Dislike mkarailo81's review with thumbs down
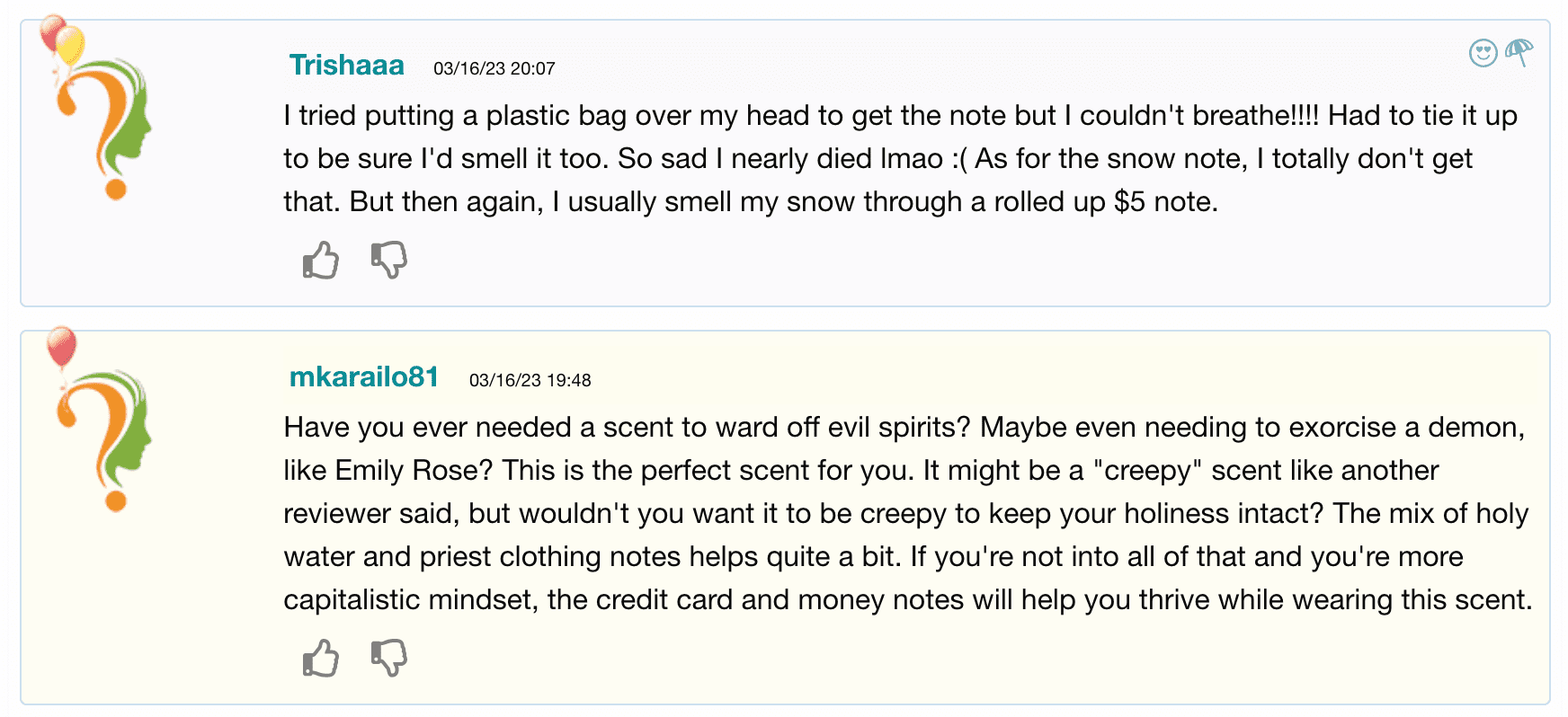This screenshot has width=1568, height=717. (389, 659)
